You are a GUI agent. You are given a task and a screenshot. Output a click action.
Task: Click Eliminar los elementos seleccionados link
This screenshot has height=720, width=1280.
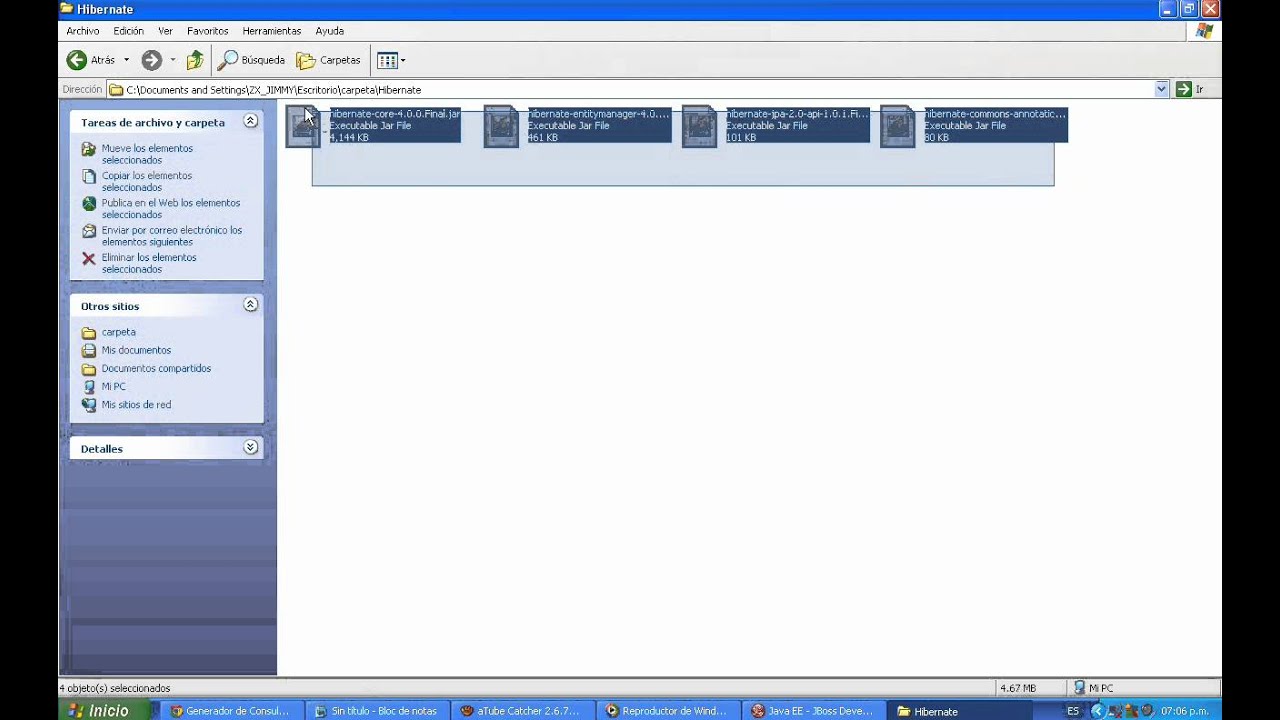coord(149,263)
